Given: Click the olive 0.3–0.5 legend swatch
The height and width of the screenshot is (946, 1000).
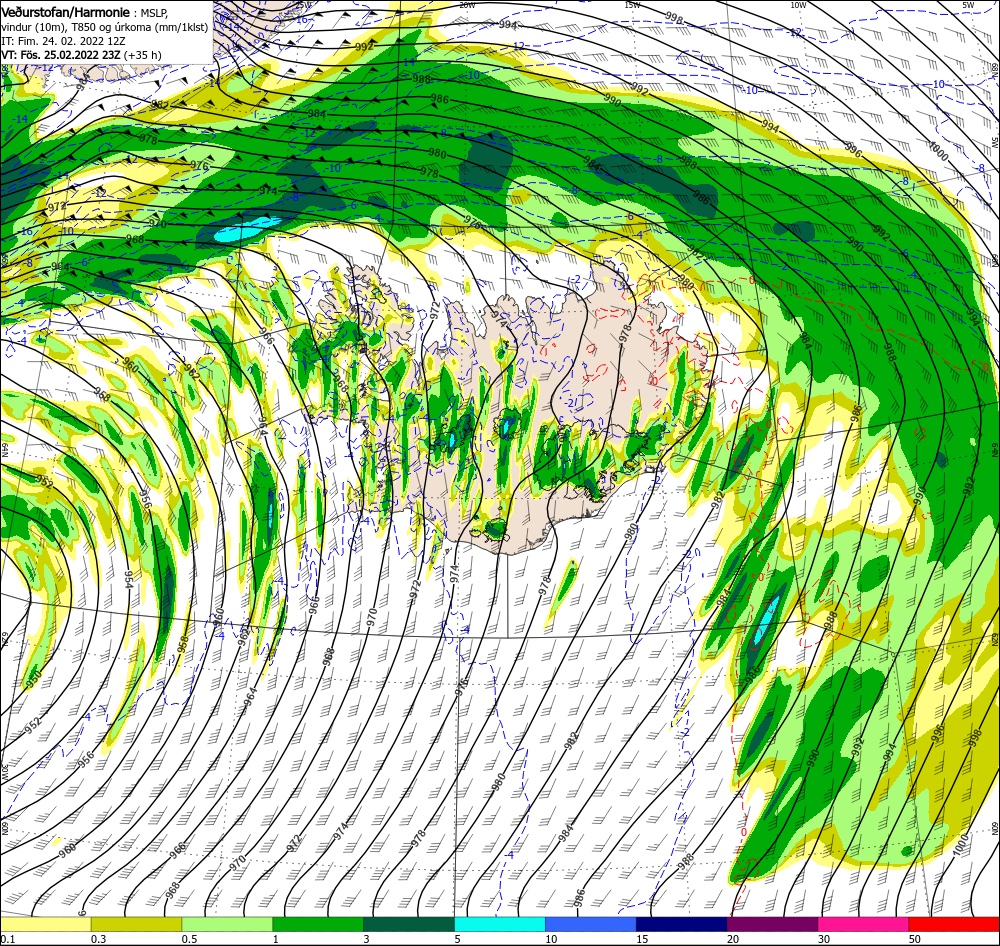Looking at the screenshot, I should (136, 924).
